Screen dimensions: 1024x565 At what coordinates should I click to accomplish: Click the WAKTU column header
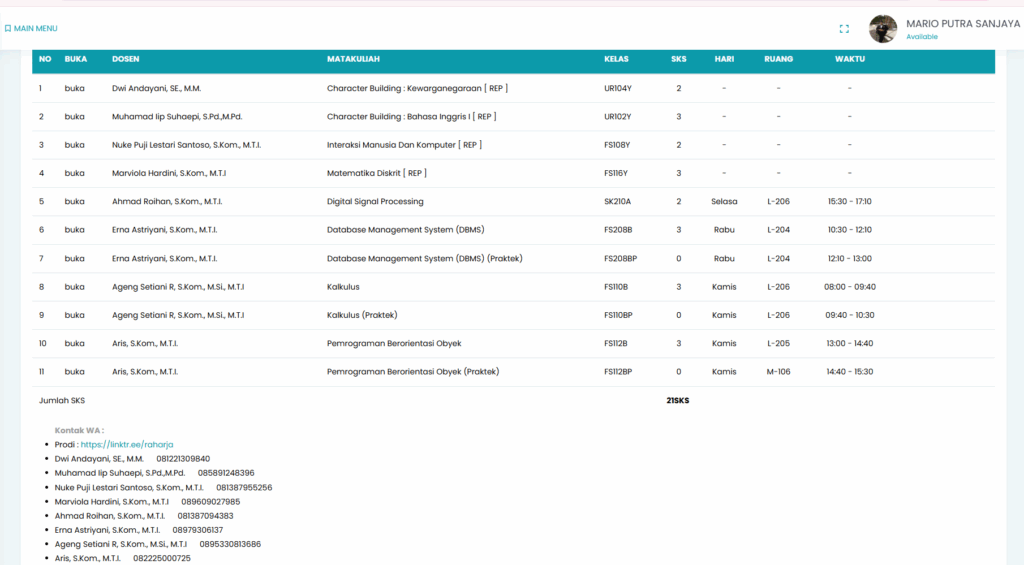(x=849, y=59)
